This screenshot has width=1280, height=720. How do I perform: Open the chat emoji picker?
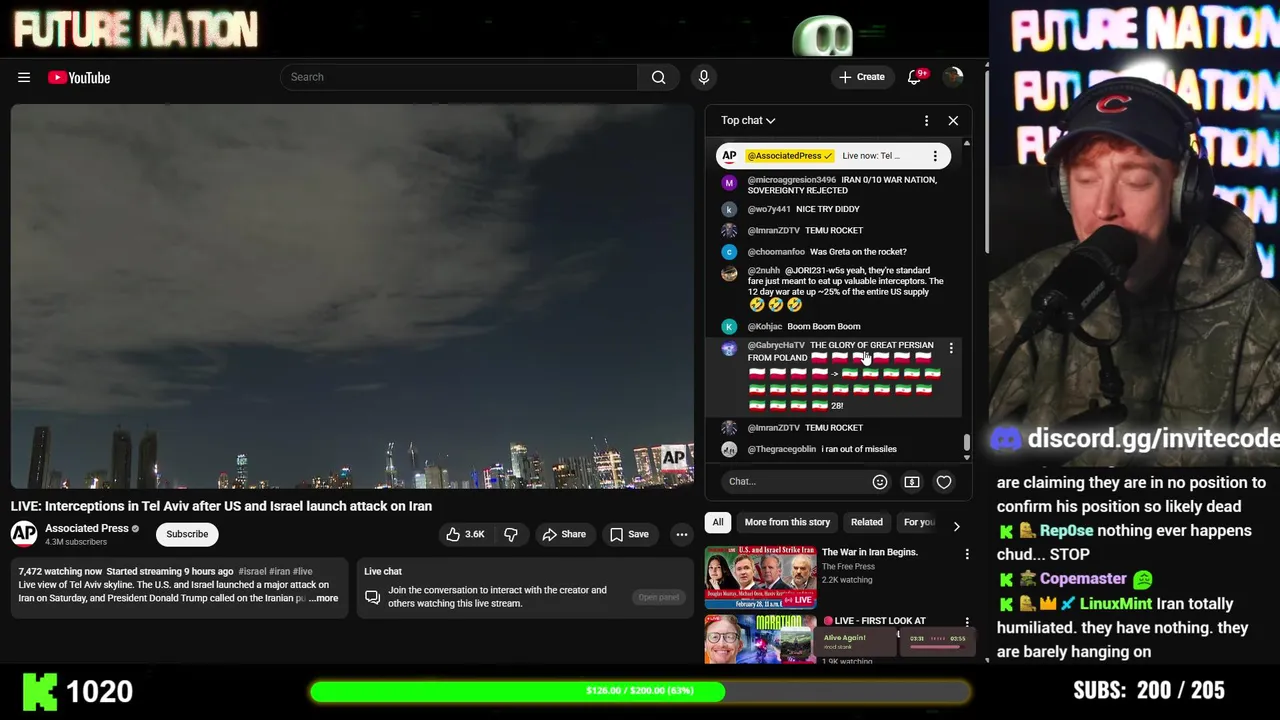(880, 482)
